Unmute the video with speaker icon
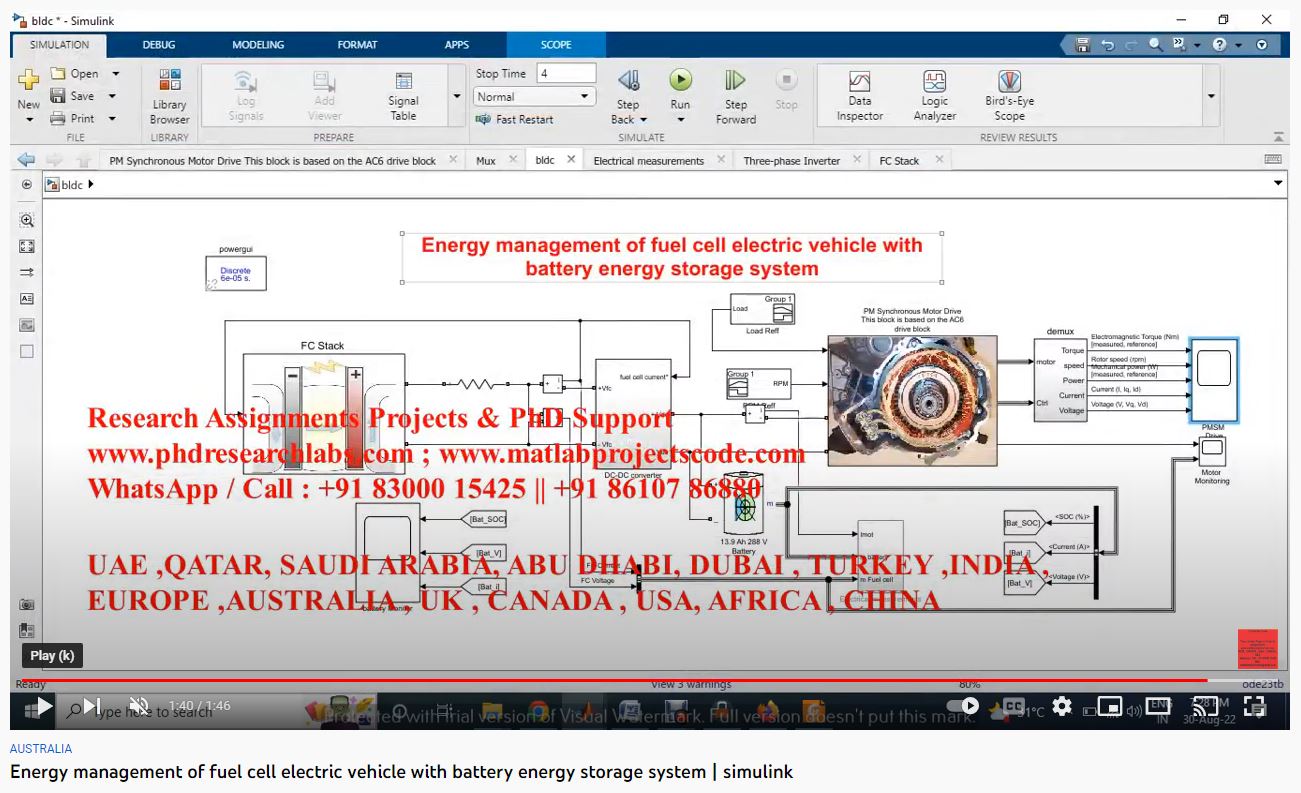 [139, 706]
